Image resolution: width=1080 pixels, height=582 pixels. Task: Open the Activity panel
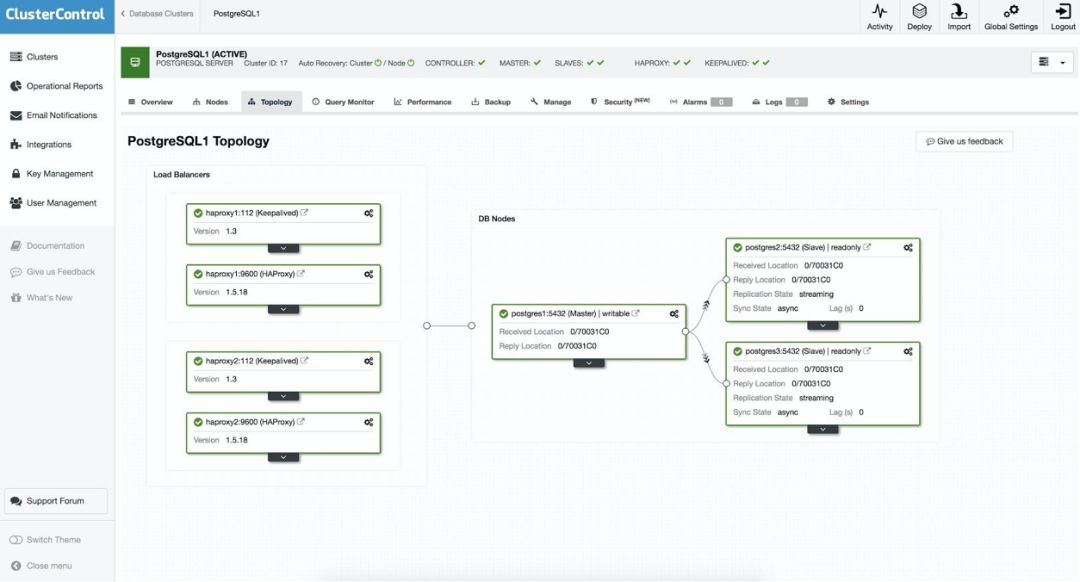[880, 17]
